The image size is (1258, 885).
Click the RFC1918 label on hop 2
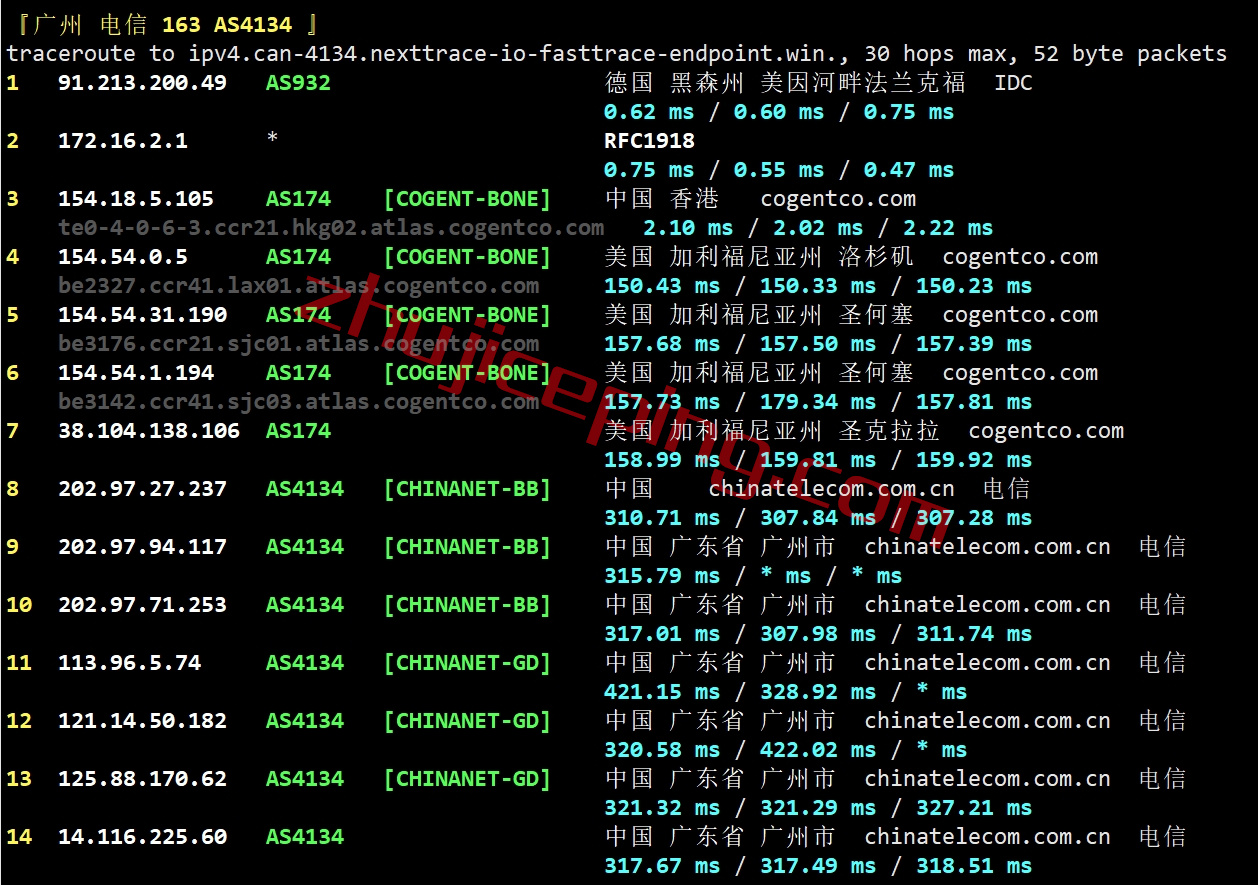[649, 141]
